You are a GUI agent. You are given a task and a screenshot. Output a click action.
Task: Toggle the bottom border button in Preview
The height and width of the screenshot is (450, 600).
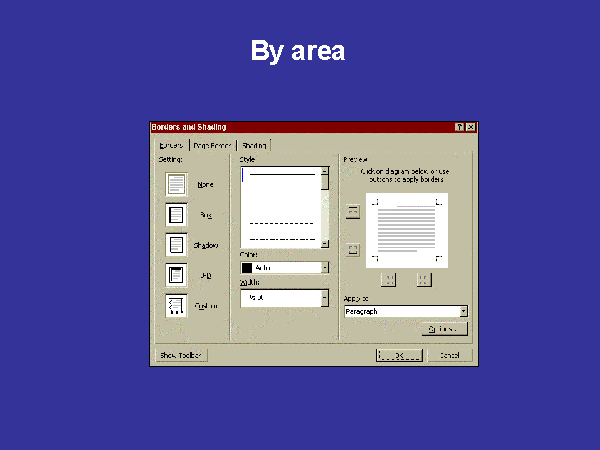[x=352, y=249]
